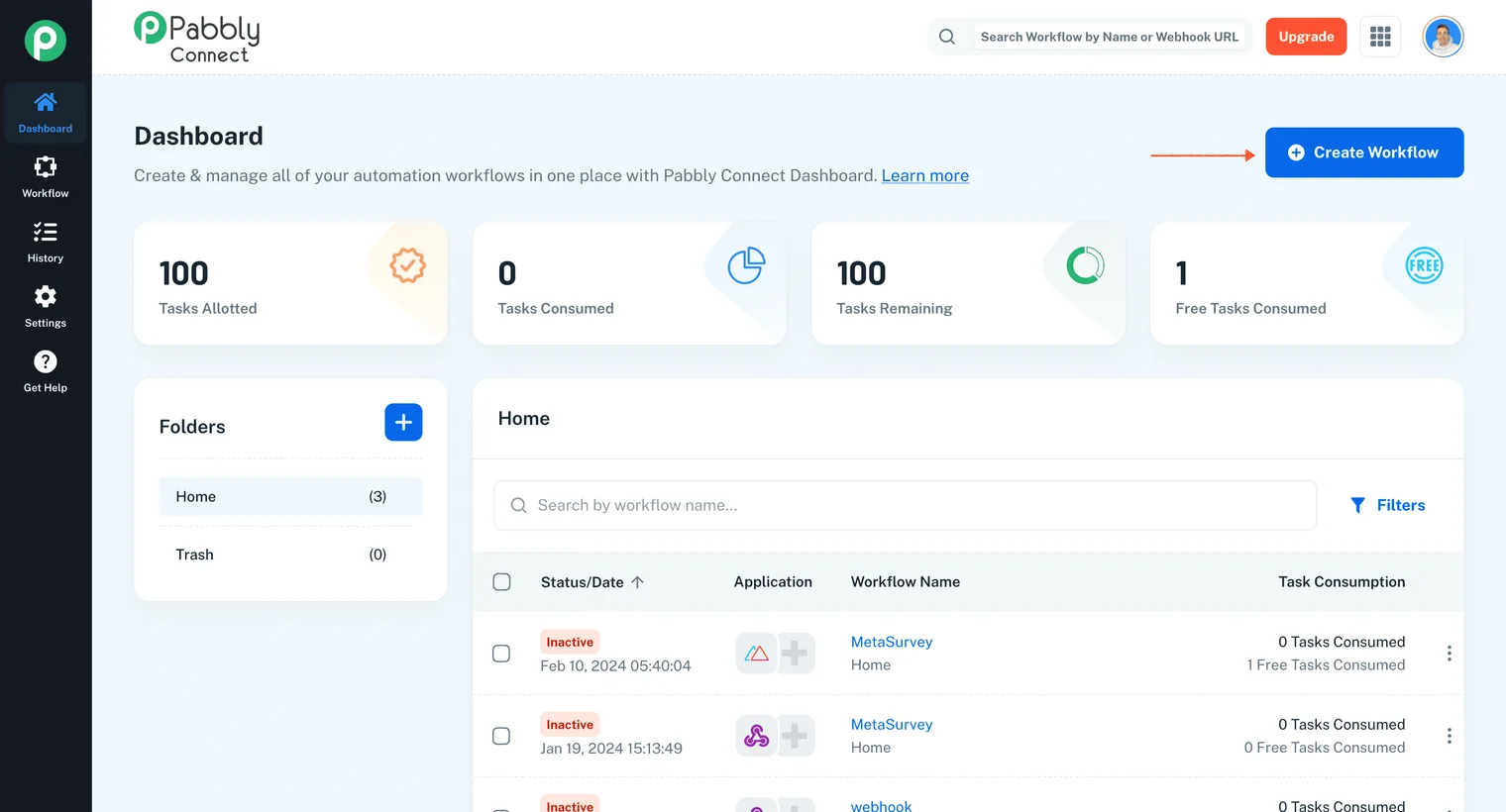Open Settings gear in sidebar
The width and height of the screenshot is (1506, 812).
click(x=46, y=307)
